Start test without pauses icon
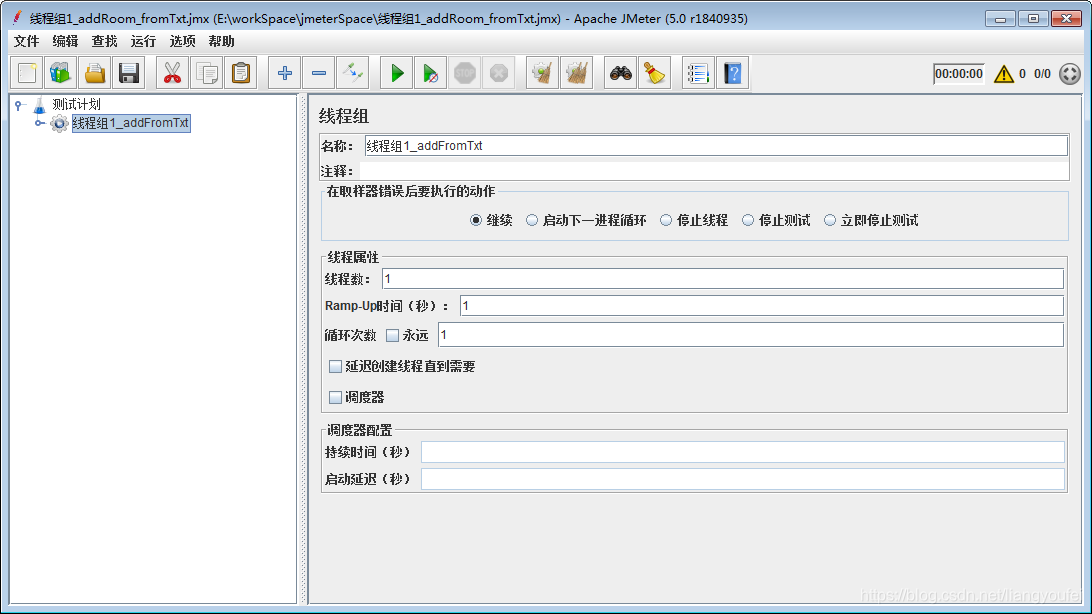Screen dimensions: 1092x614 pyautogui.click(x=430, y=73)
